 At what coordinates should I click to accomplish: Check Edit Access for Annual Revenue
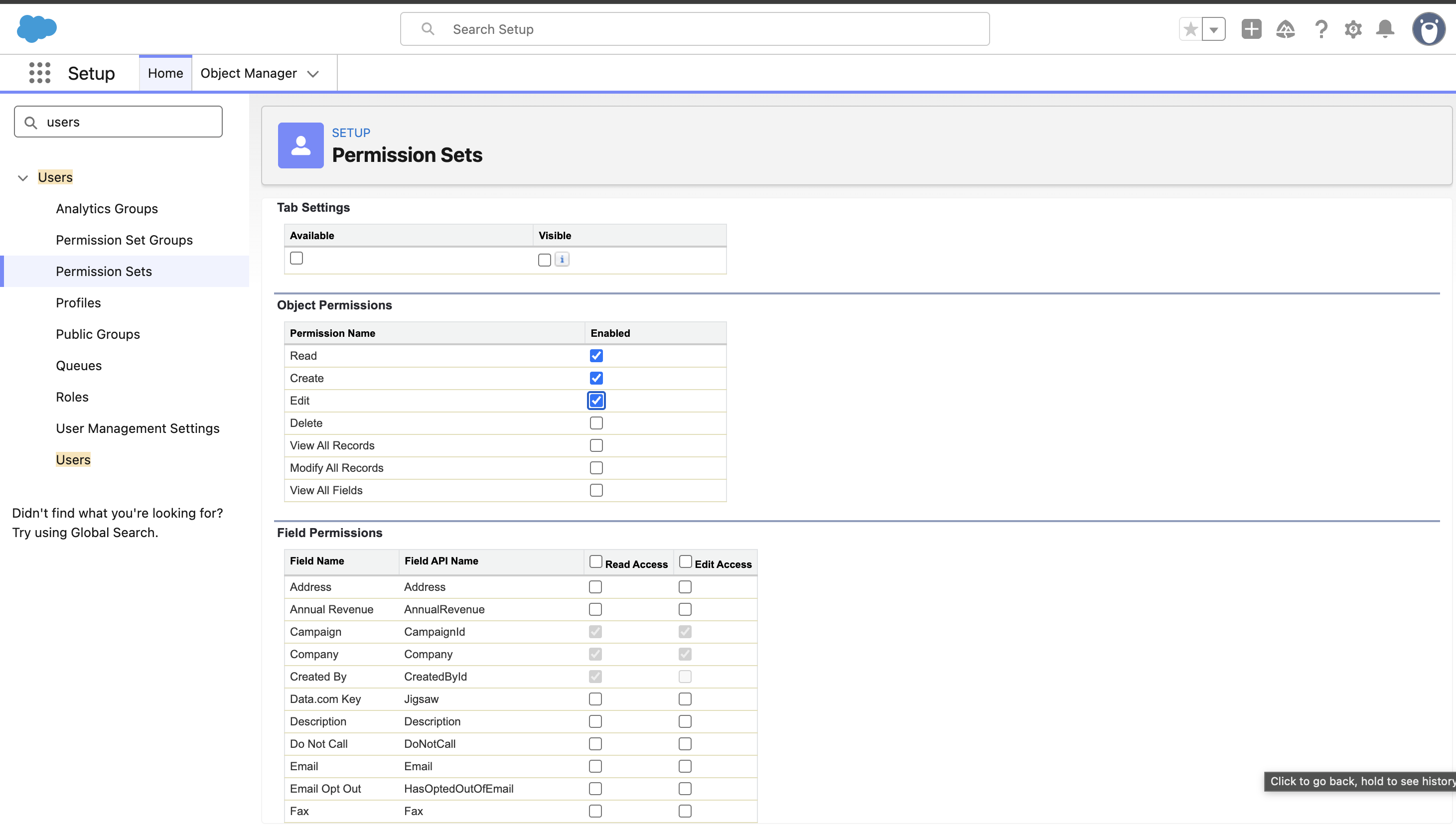point(685,610)
